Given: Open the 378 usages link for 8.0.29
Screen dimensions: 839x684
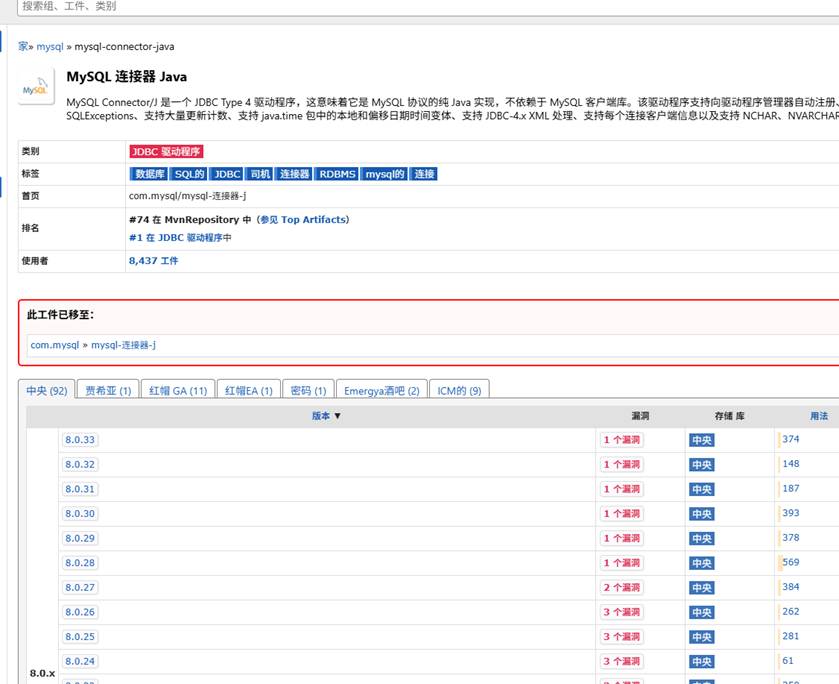Looking at the screenshot, I should tap(790, 538).
